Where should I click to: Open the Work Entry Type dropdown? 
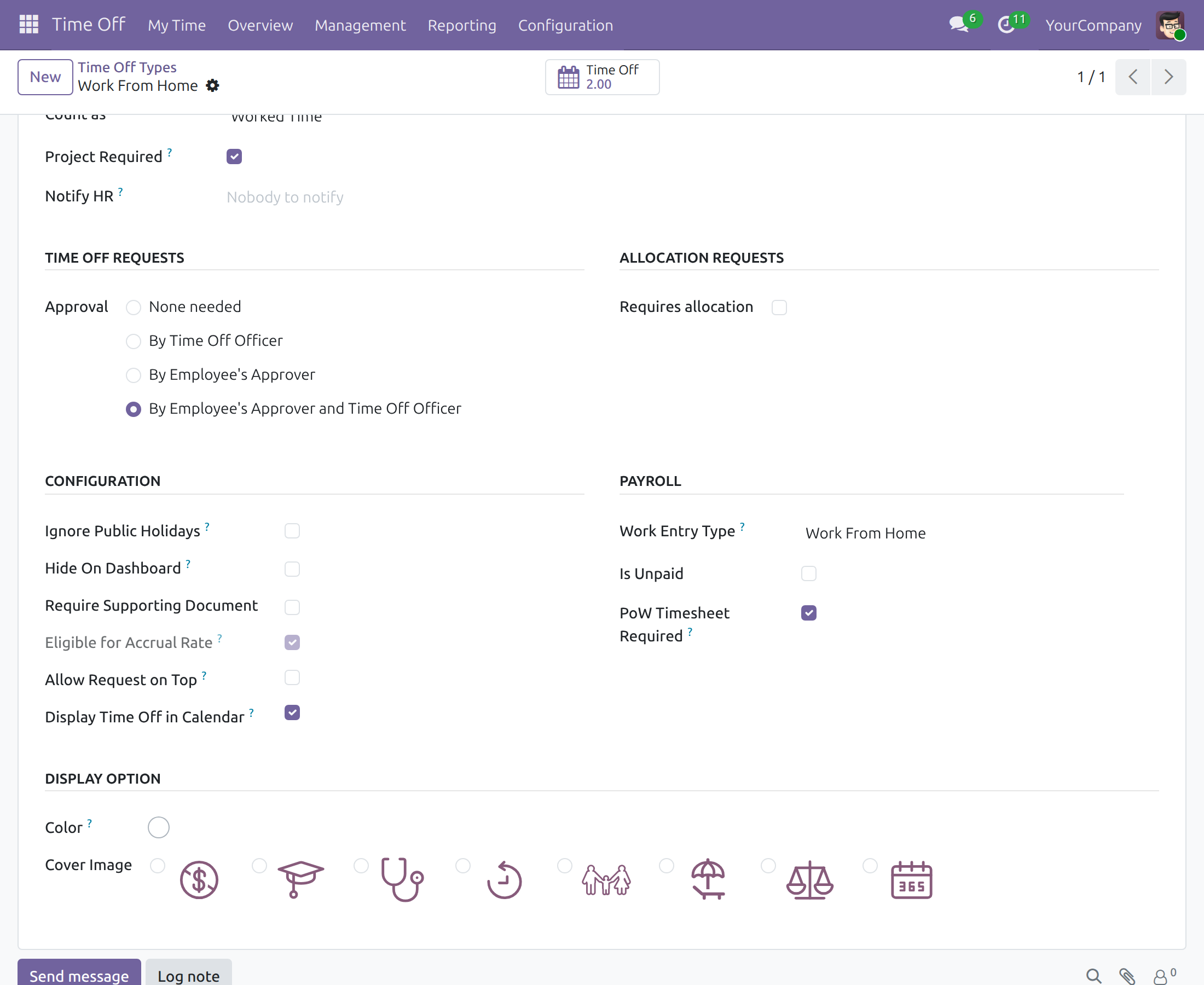point(964,534)
